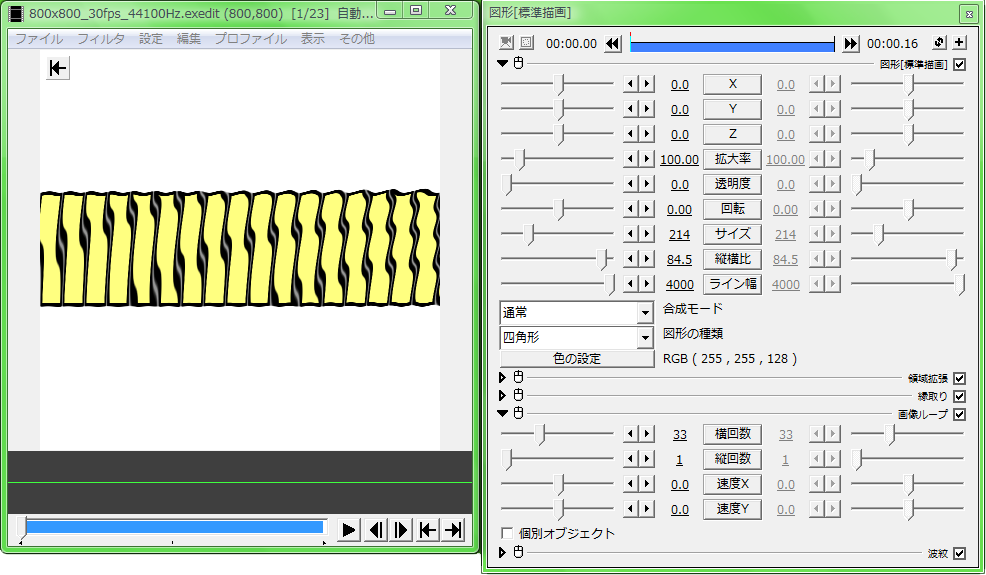
Task: Click mouse icon in 画像ループ row
Action: coord(518,413)
